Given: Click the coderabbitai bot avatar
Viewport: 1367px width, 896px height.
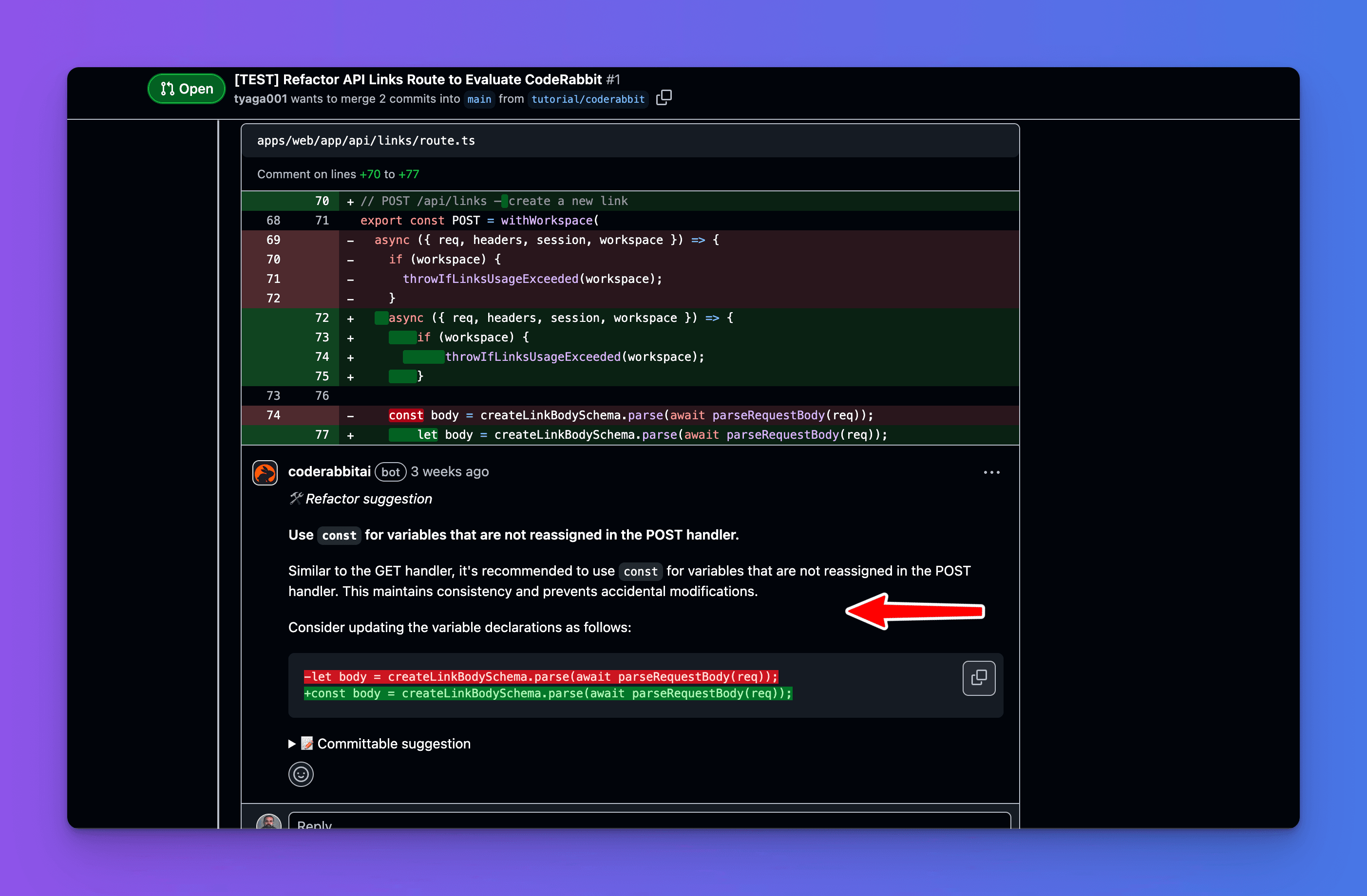Looking at the screenshot, I should (265, 472).
